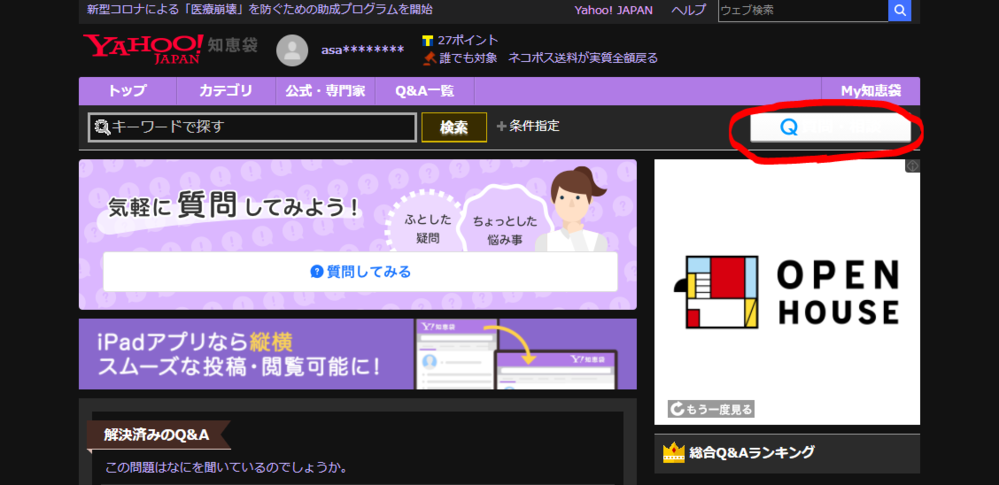
Task: Open the トップ tab
Action: (127, 91)
